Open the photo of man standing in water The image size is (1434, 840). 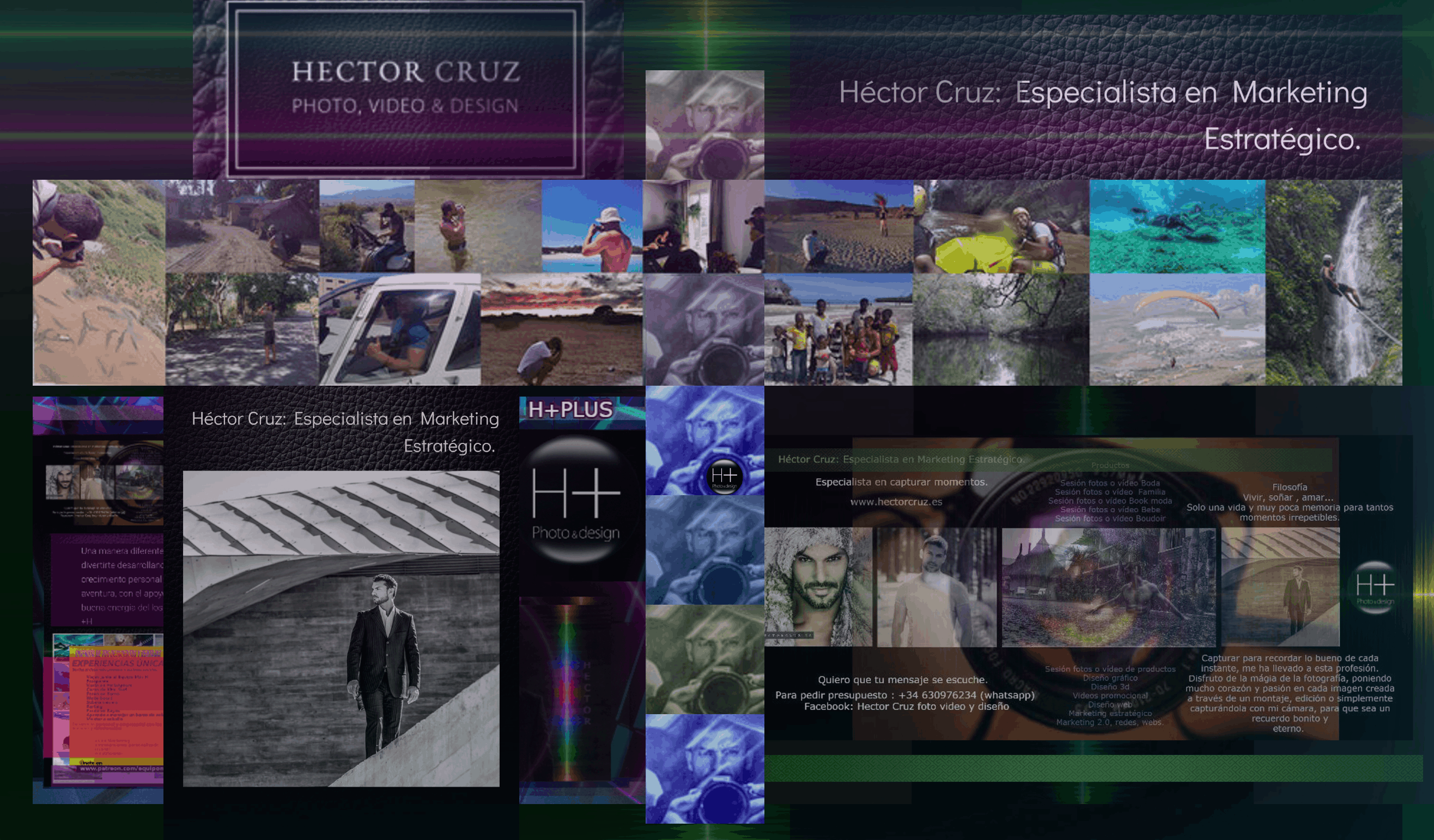[478, 227]
